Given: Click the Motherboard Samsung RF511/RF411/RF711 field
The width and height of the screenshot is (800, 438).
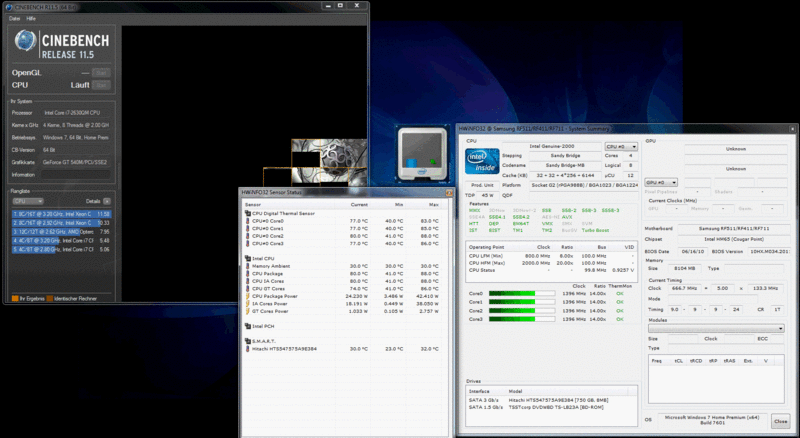Looking at the screenshot, I should point(734,229).
